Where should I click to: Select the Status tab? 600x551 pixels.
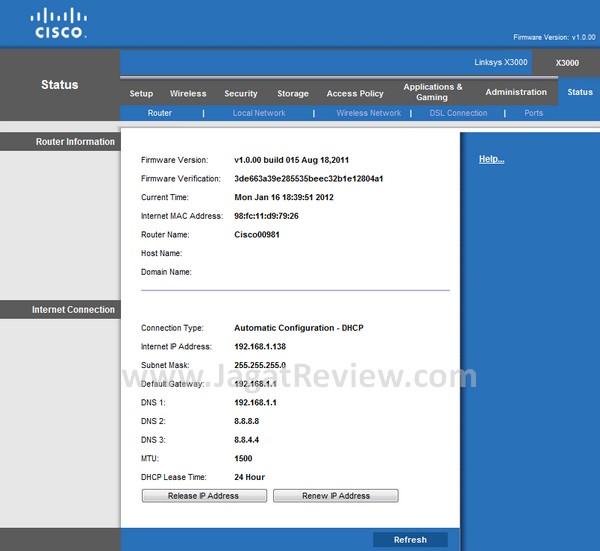tap(580, 92)
